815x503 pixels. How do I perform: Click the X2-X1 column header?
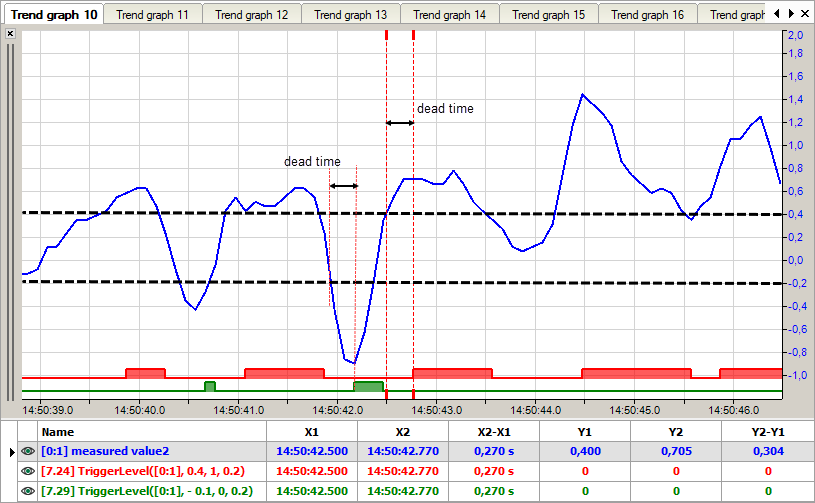pos(493,432)
